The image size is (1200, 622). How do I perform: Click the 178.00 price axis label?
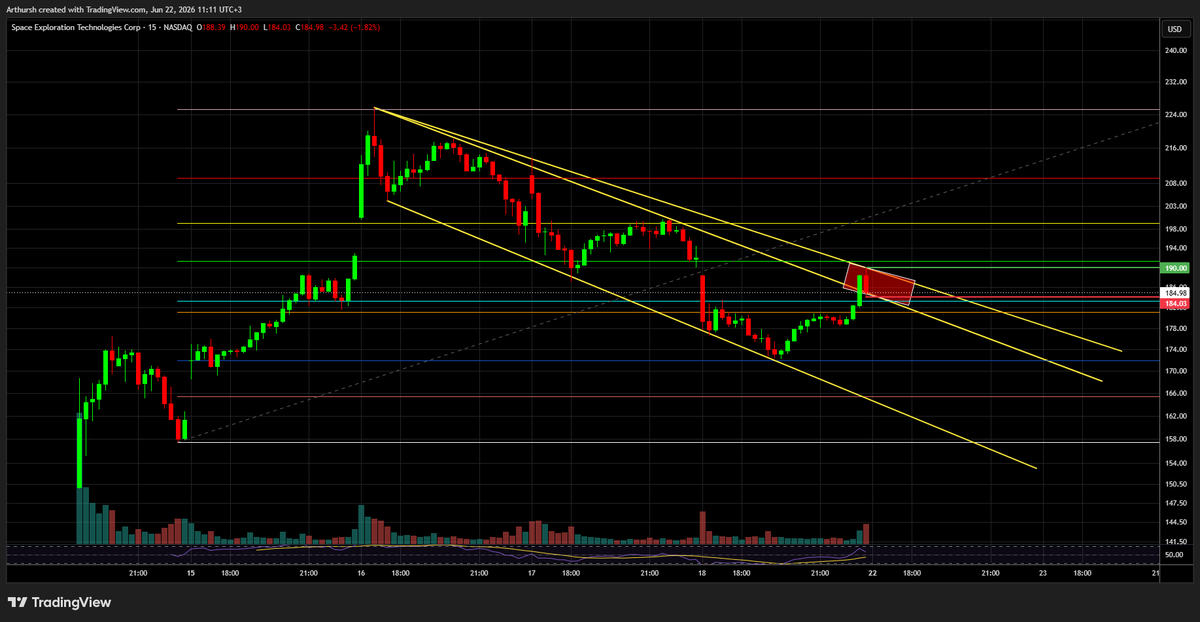click(1175, 328)
